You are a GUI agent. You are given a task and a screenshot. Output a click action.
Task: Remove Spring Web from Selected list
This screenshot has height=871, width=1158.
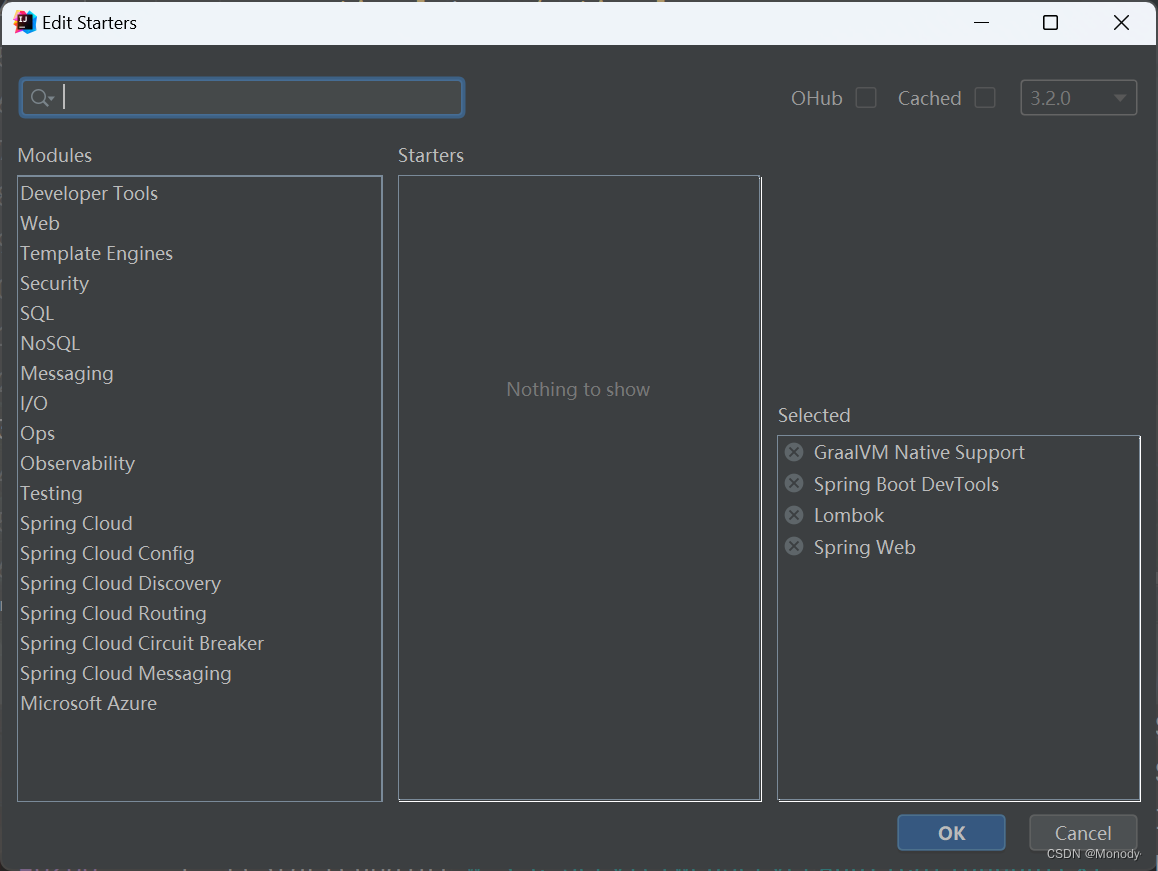pyautogui.click(x=794, y=547)
